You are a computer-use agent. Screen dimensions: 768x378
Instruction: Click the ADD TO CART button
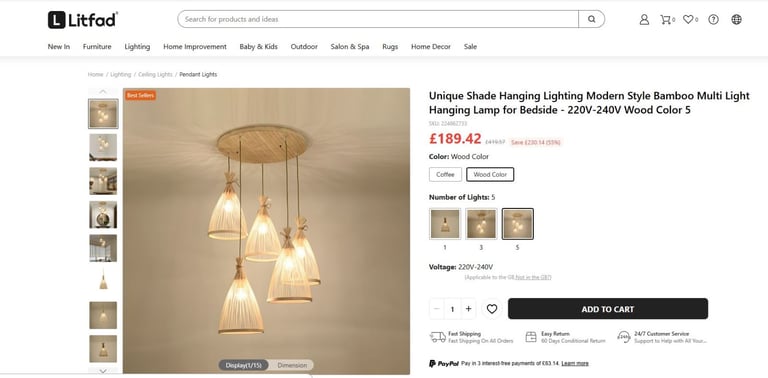click(x=608, y=309)
